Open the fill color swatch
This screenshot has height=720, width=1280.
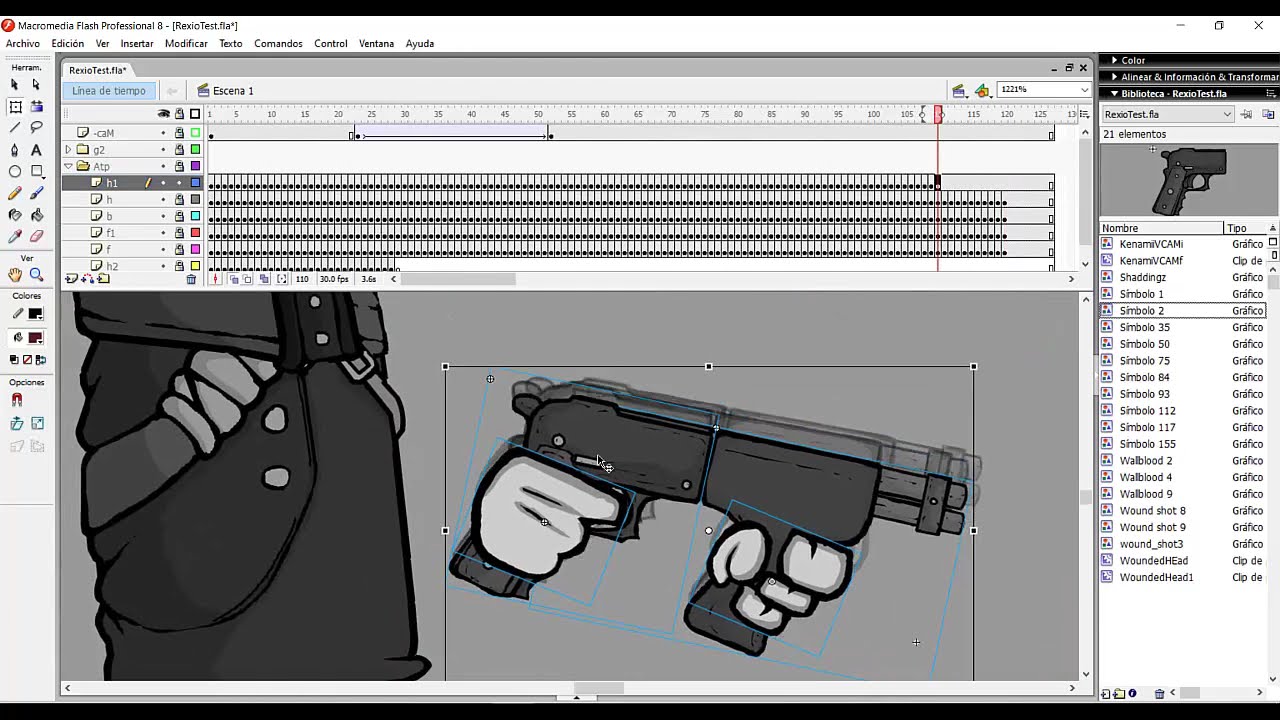click(x=35, y=338)
